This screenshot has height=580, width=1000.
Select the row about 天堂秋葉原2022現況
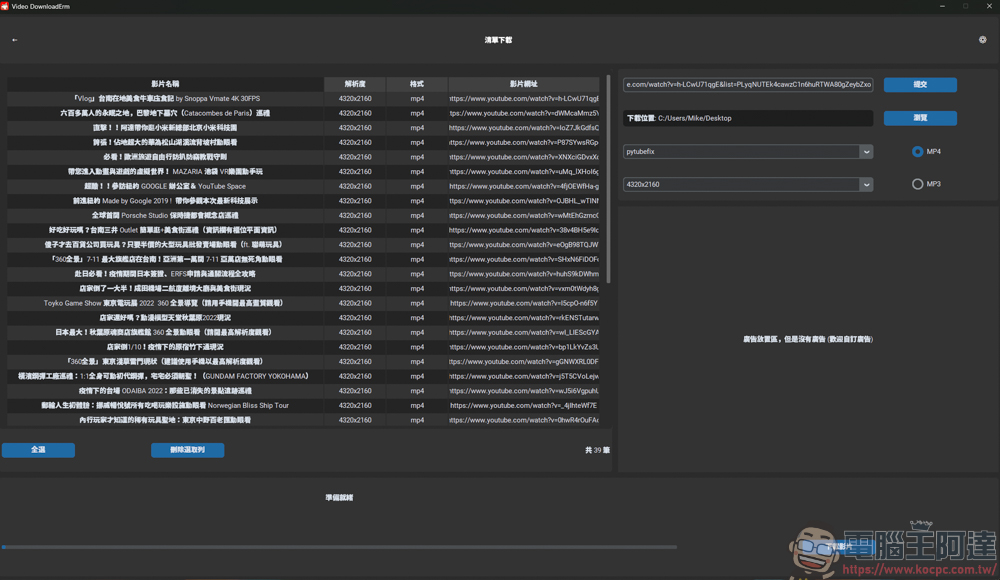click(303, 318)
